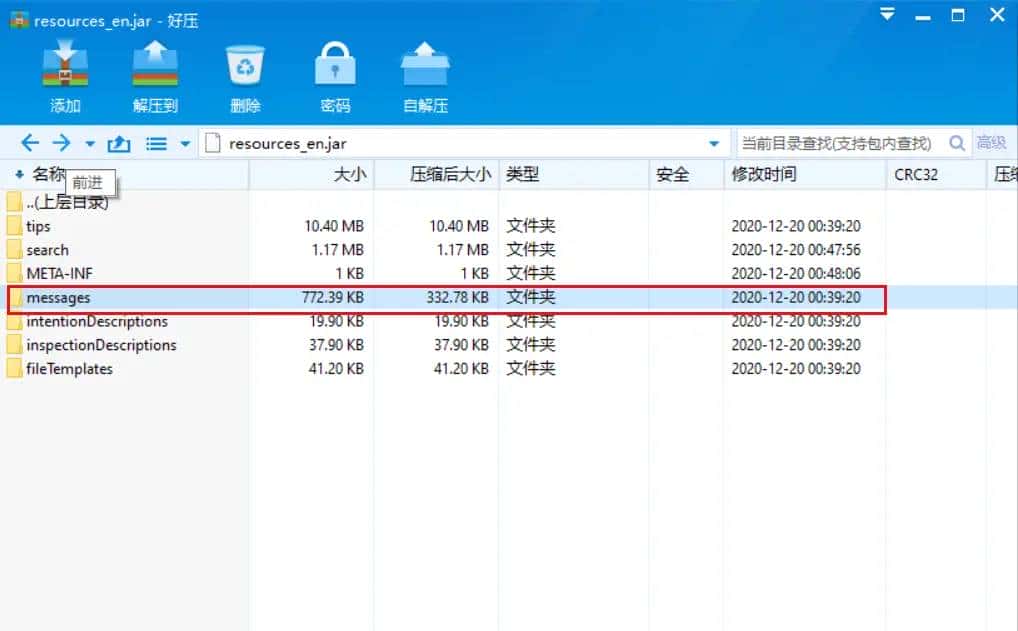
Task: Click the search magnifier icon
Action: coord(956,143)
